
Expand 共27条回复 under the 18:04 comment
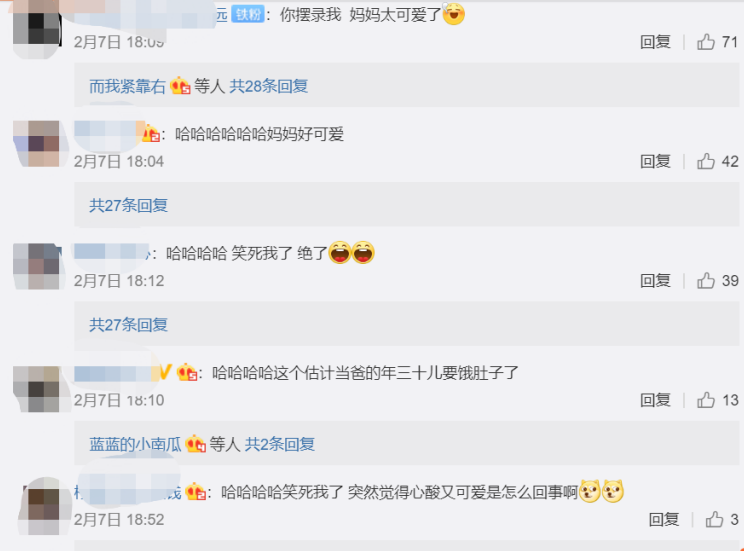click(x=128, y=205)
